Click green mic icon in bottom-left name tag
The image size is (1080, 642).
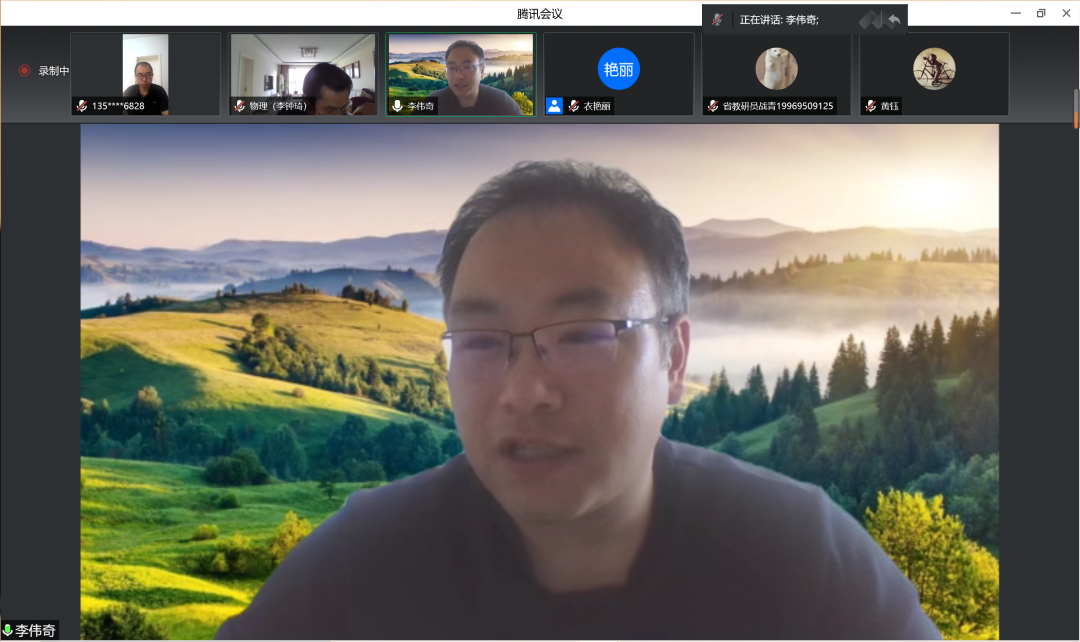pos(8,630)
